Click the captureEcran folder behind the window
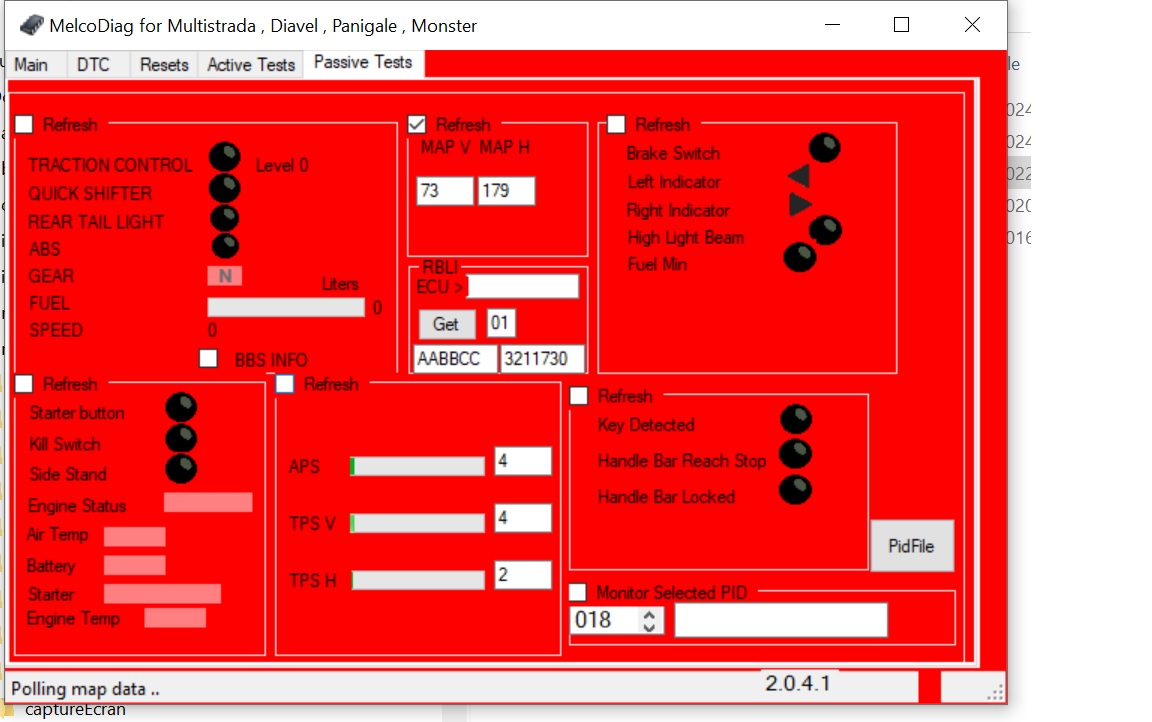Viewport: 1152px width, 722px height. click(75, 710)
